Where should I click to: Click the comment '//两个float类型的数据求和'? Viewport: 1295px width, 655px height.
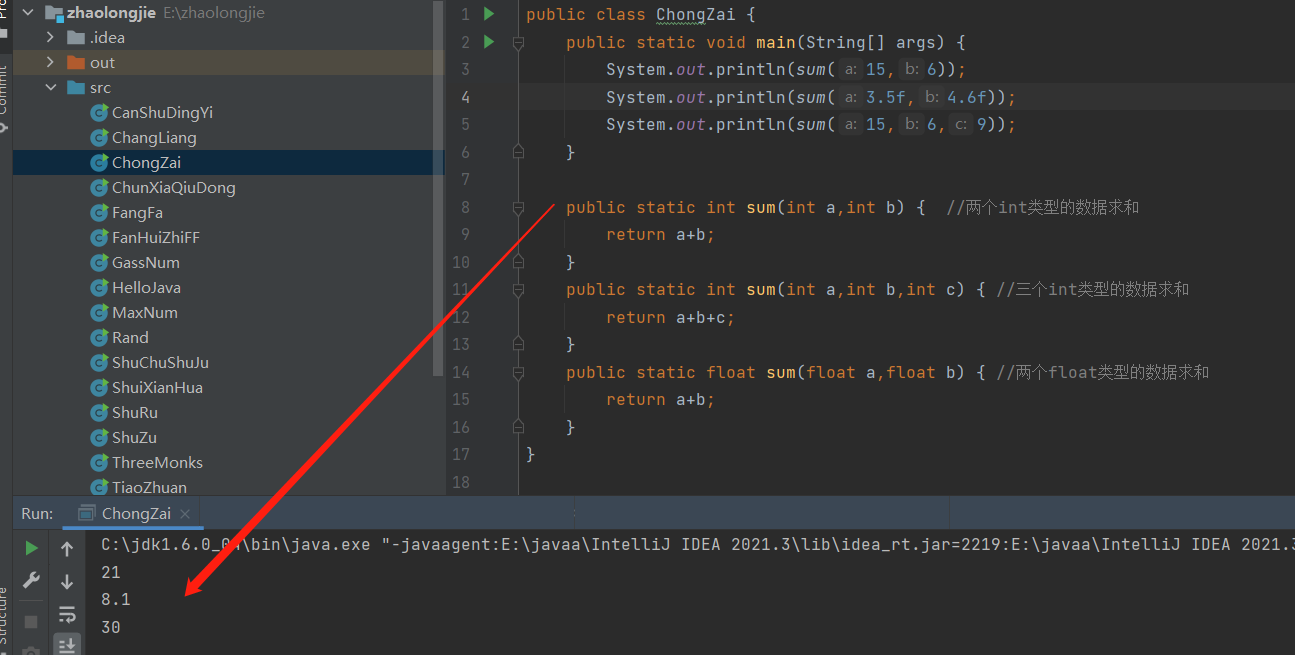point(1102,373)
